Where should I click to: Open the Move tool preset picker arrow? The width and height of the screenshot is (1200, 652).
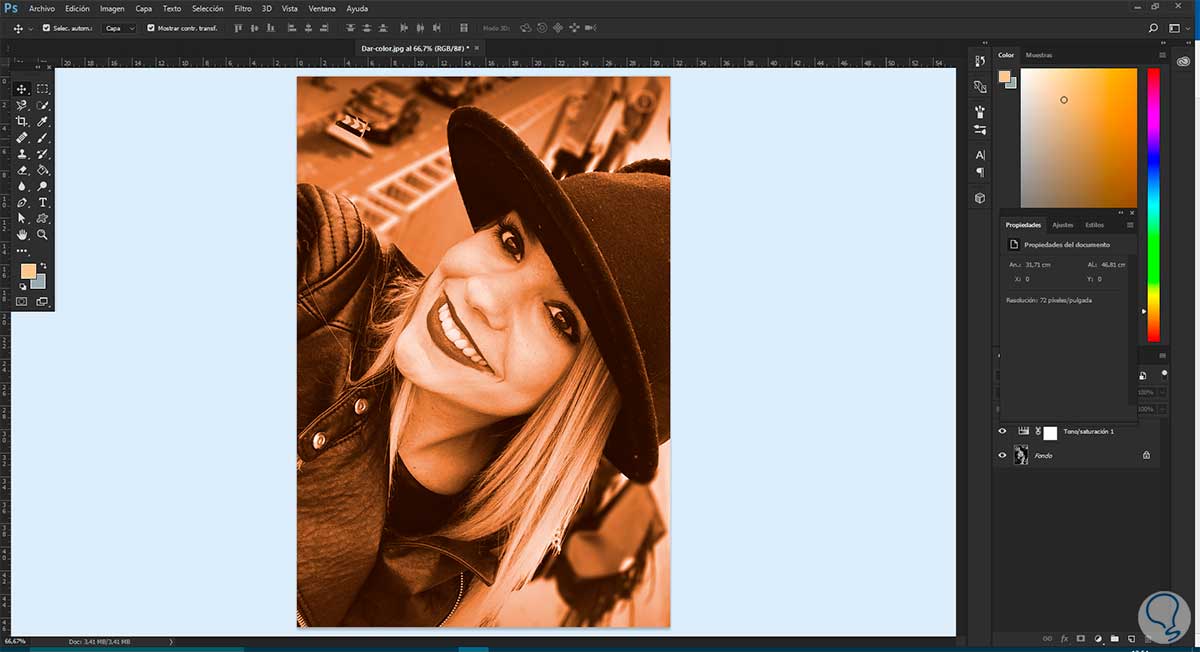(x=31, y=28)
